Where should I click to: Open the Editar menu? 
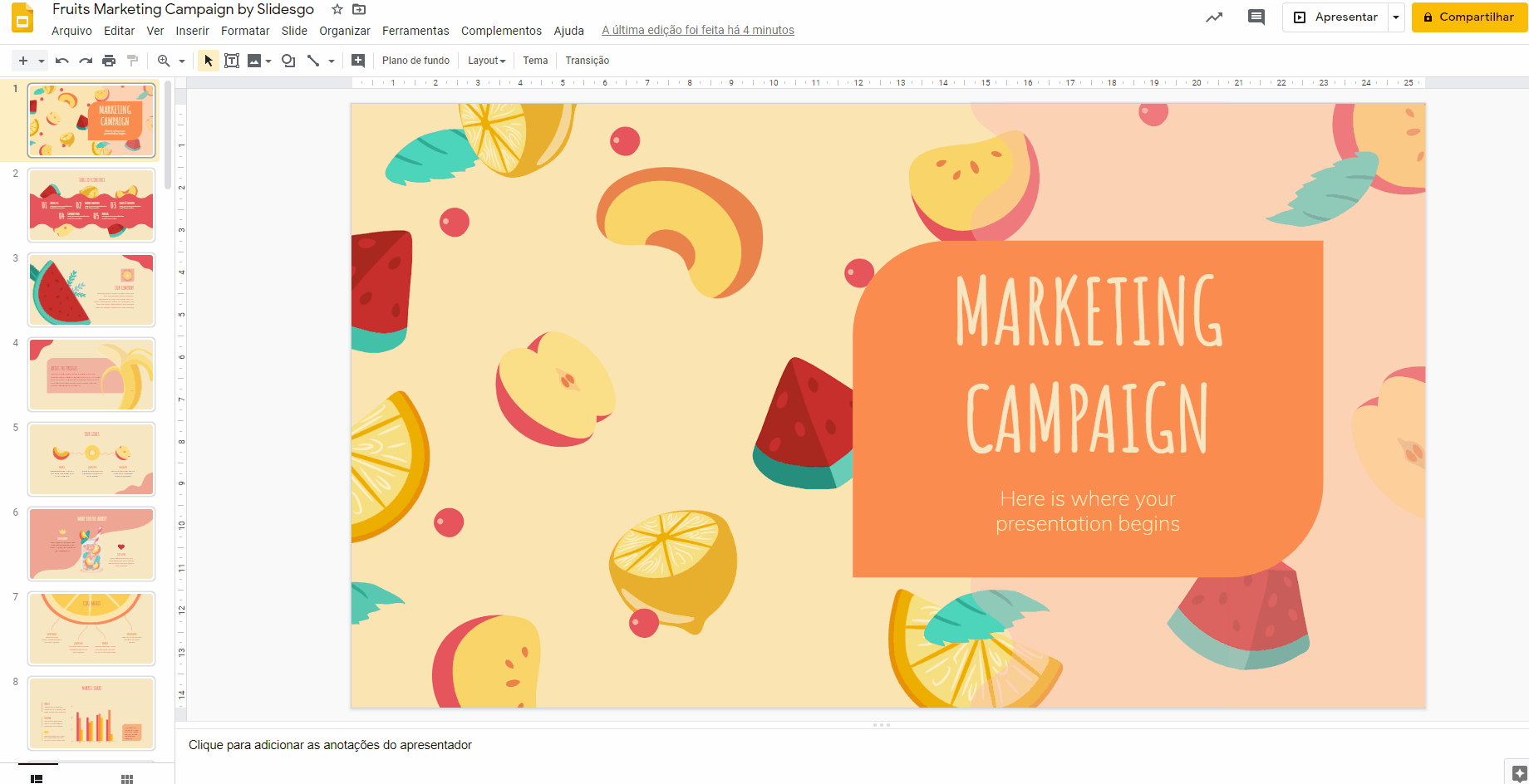pos(119,31)
